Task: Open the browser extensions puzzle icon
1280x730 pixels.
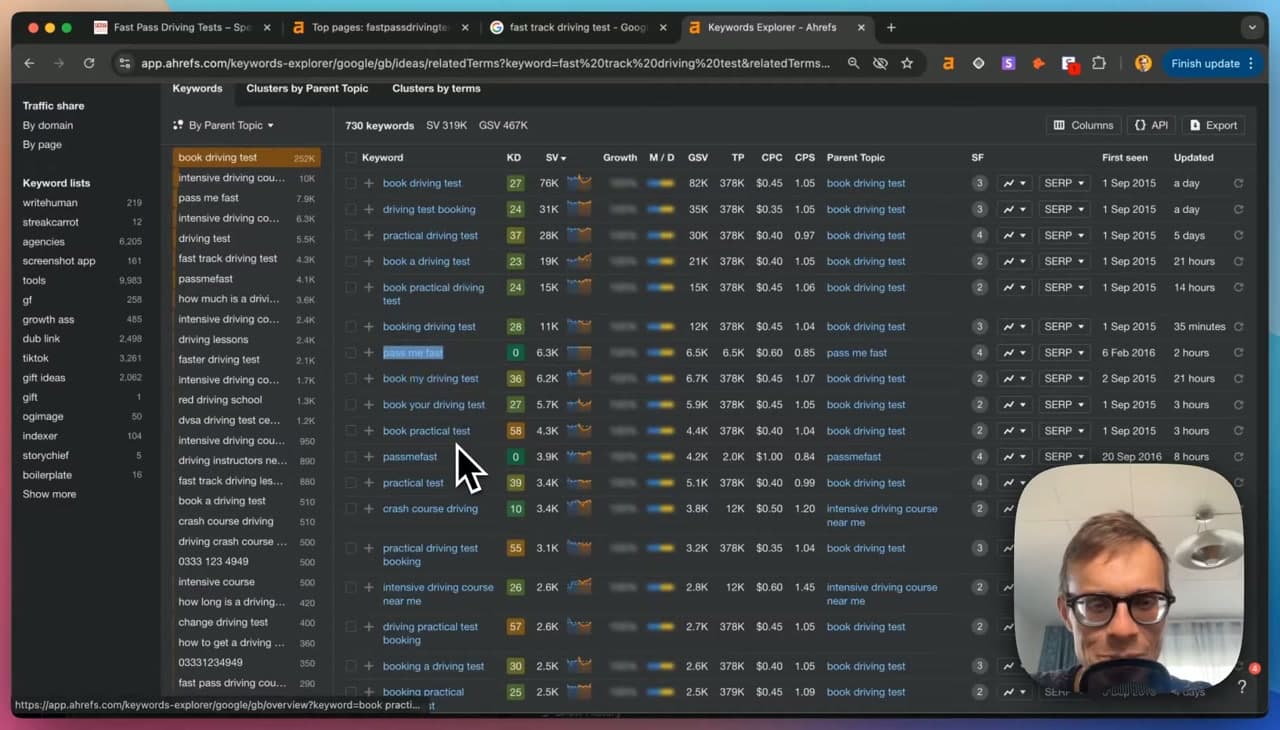Action: click(x=1099, y=63)
